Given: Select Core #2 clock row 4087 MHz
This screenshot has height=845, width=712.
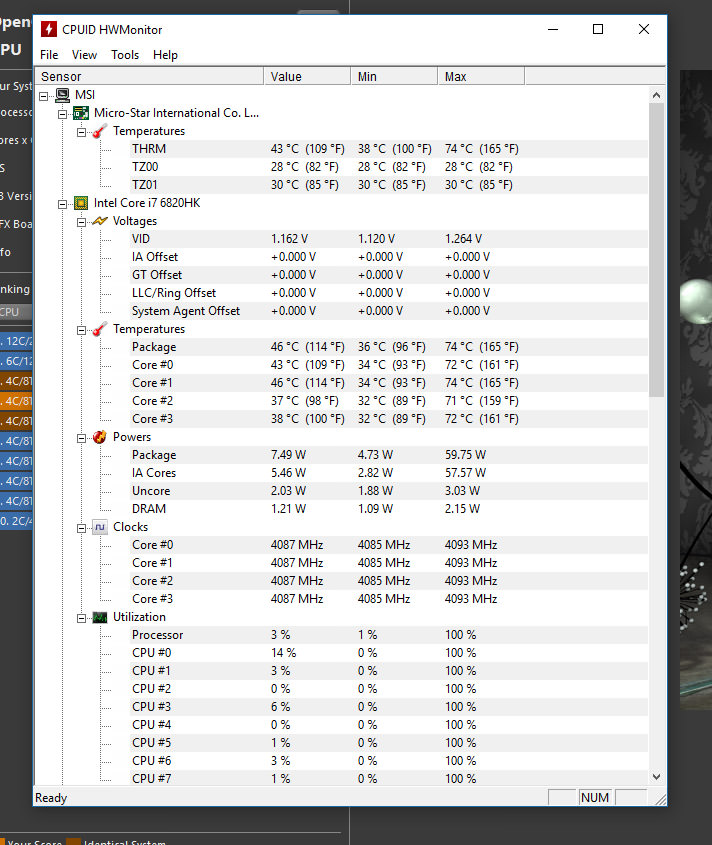Looking at the screenshot, I should click(388, 581).
